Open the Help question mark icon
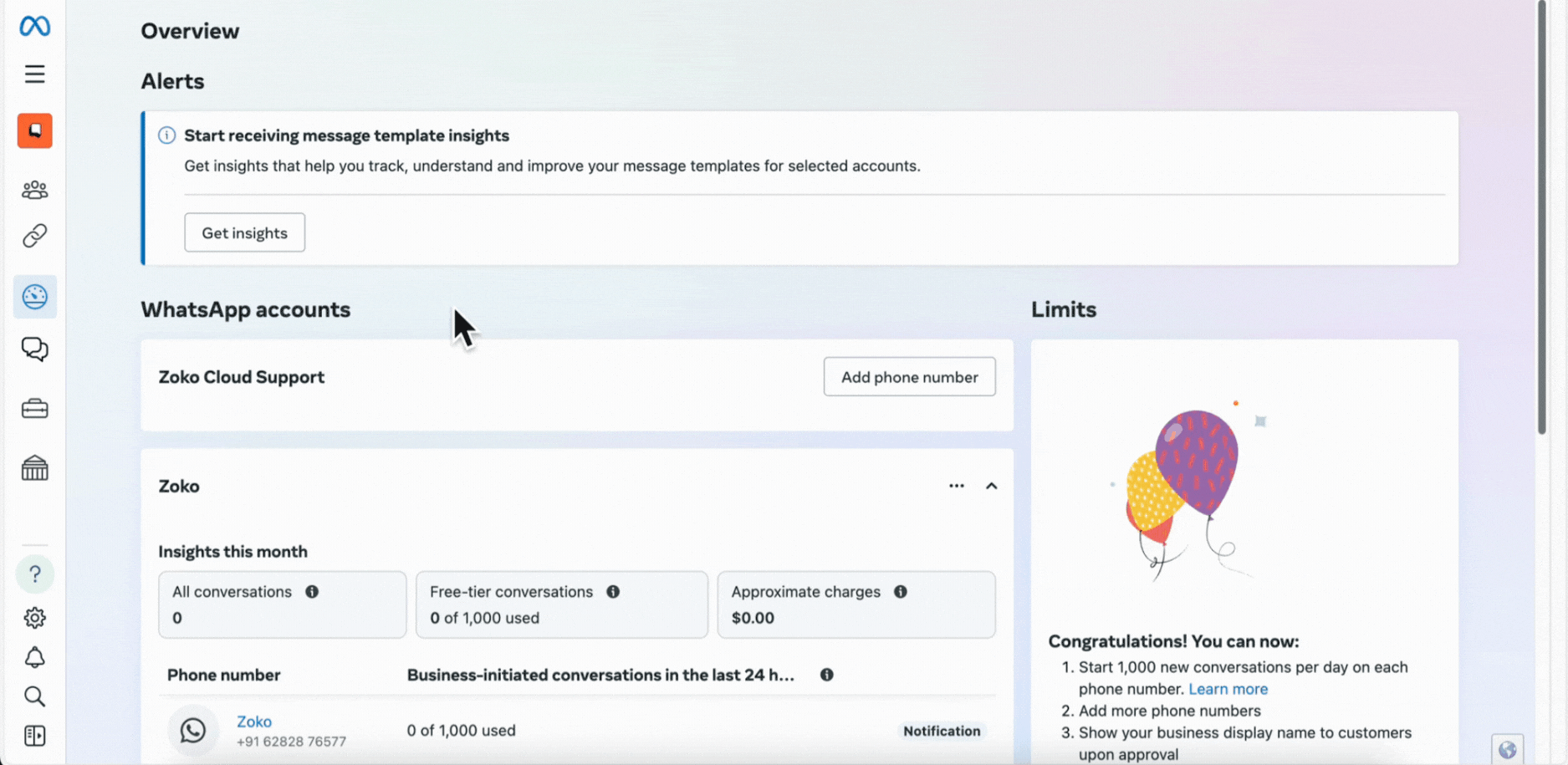Image resolution: width=1568 pixels, height=765 pixels. click(34, 574)
